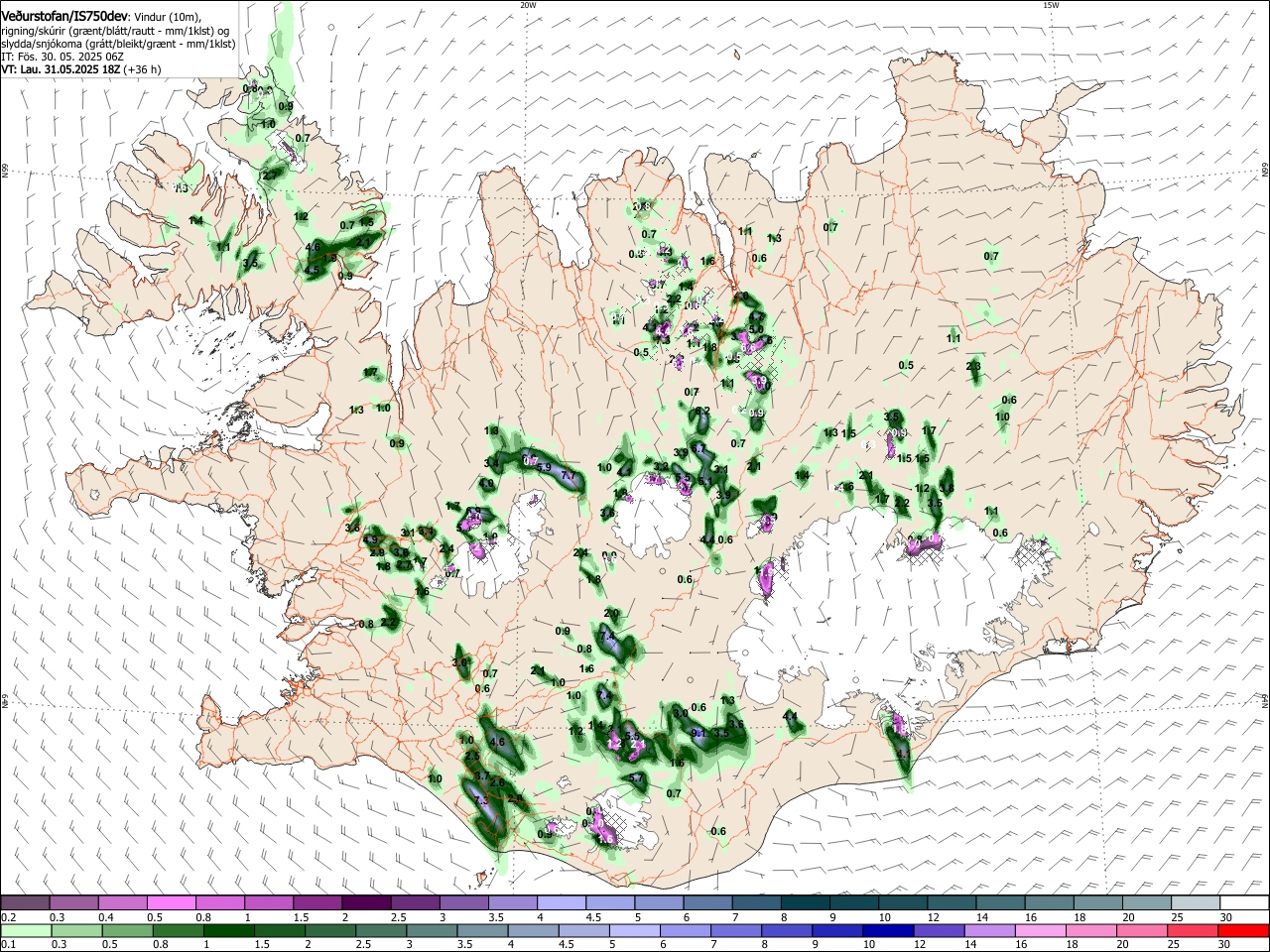Select the 1–1.5 swatch in the snow legend
Image resolution: width=1270 pixels, height=952 pixels.
coord(269,902)
